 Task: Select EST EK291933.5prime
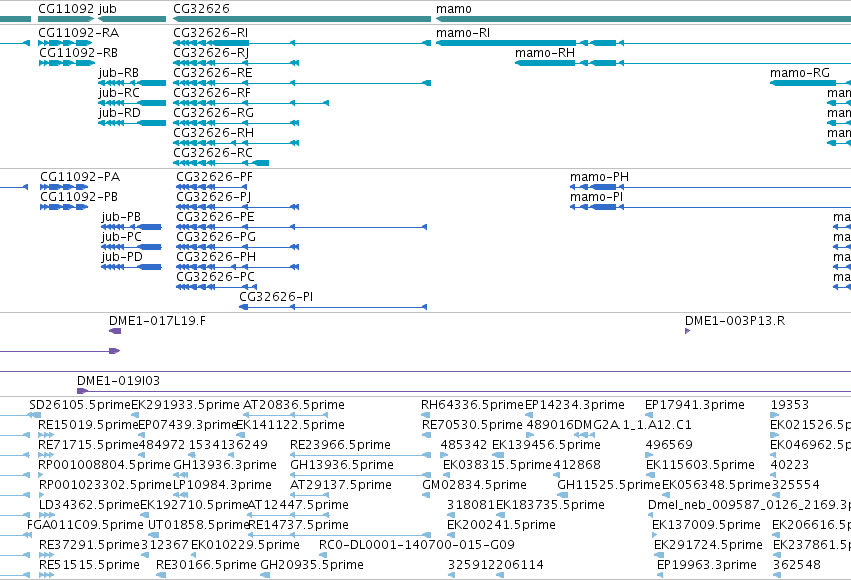(186, 405)
